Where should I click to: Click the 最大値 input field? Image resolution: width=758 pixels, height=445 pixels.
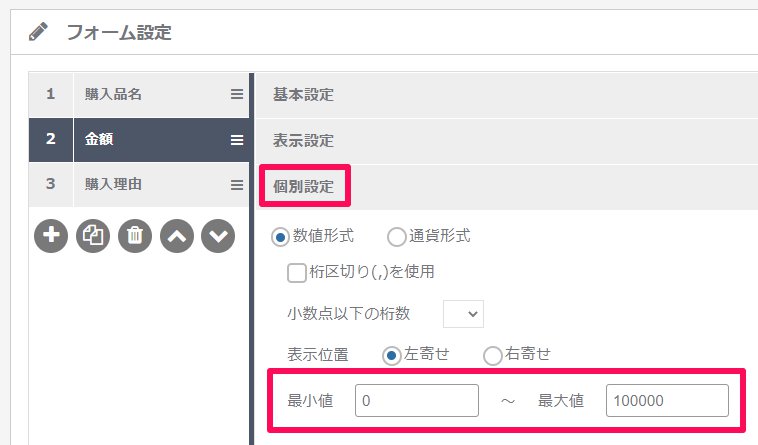coord(667,401)
